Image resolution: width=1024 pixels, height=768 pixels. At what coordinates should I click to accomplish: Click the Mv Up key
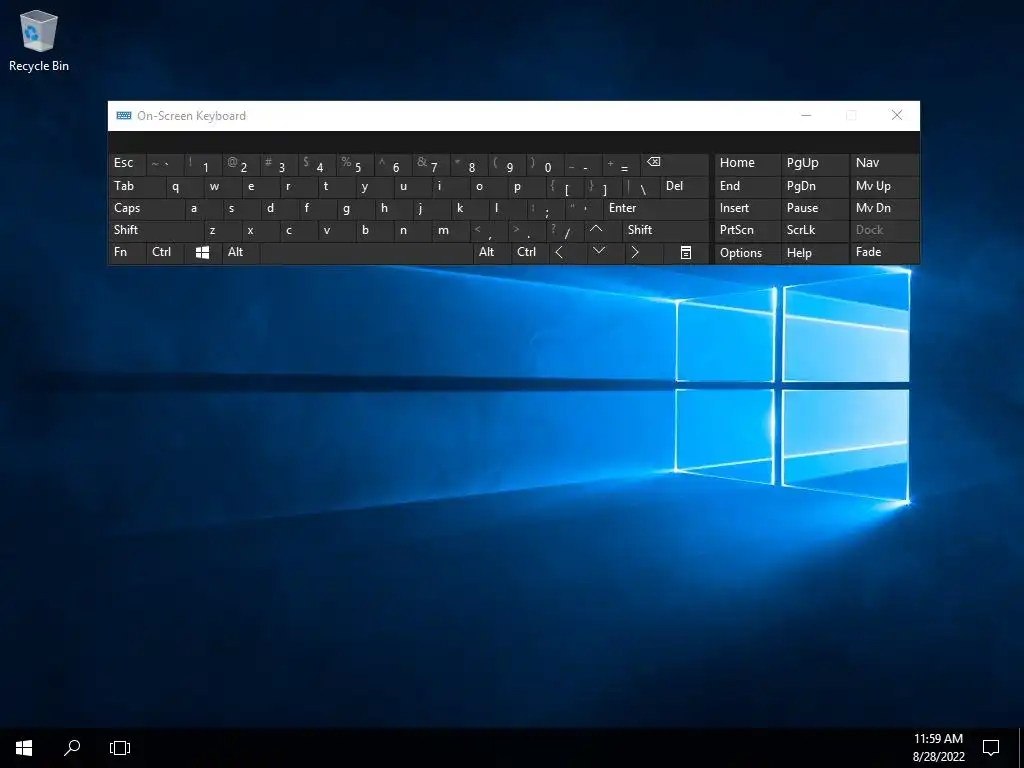click(884, 186)
